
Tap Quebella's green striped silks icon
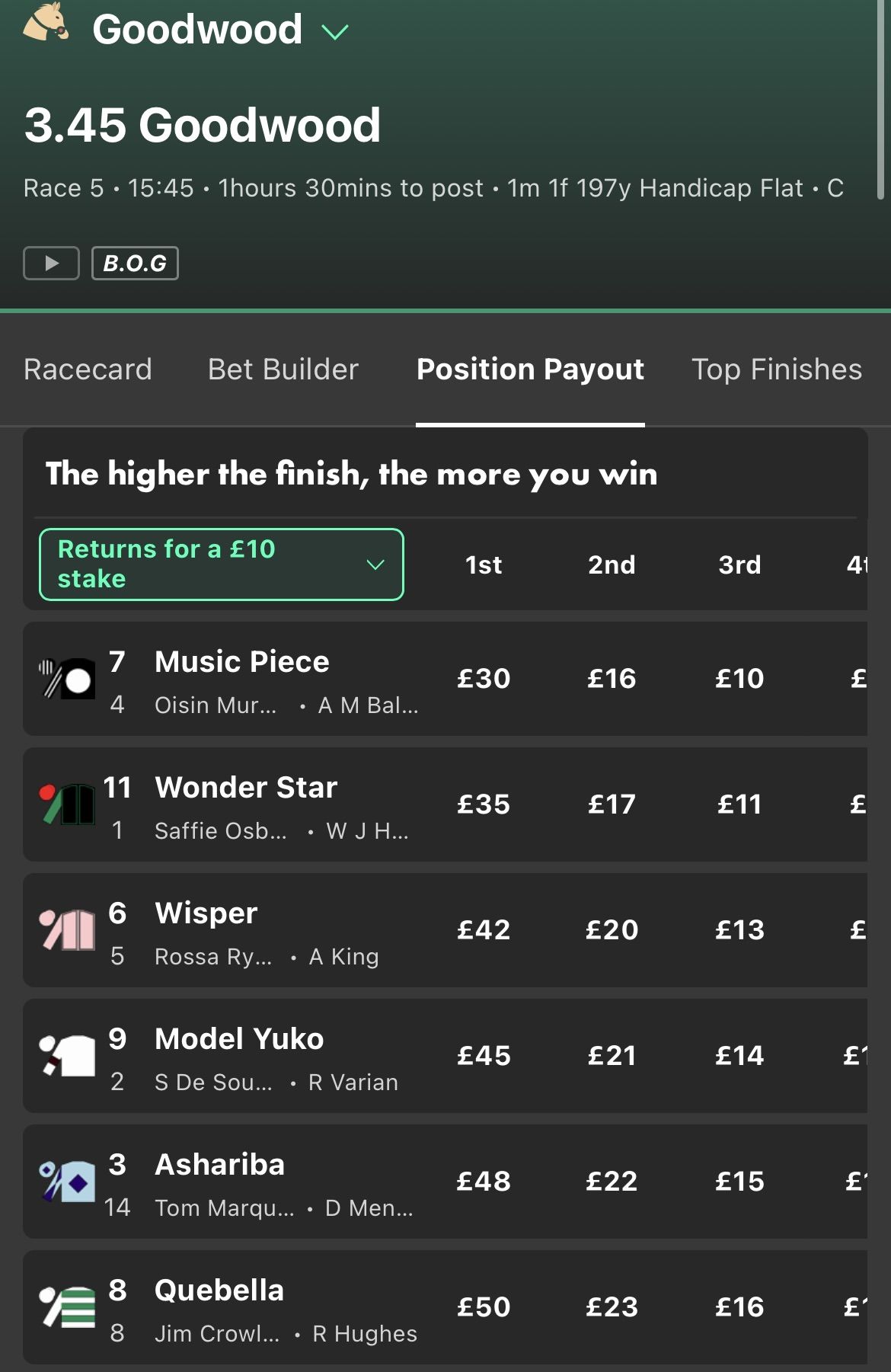point(68,1307)
